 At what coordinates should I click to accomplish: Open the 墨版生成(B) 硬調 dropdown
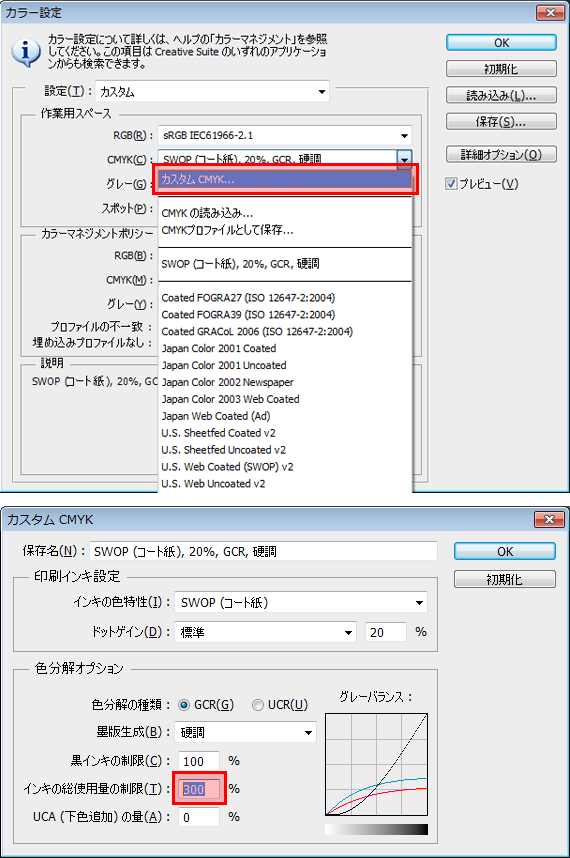245,732
